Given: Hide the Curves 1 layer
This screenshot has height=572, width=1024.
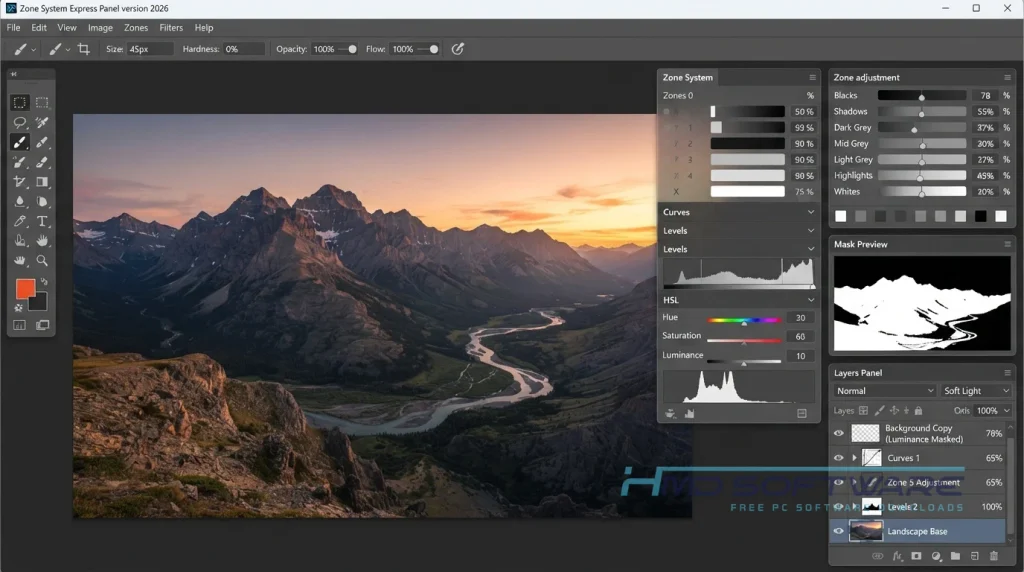Looking at the screenshot, I should pos(839,458).
